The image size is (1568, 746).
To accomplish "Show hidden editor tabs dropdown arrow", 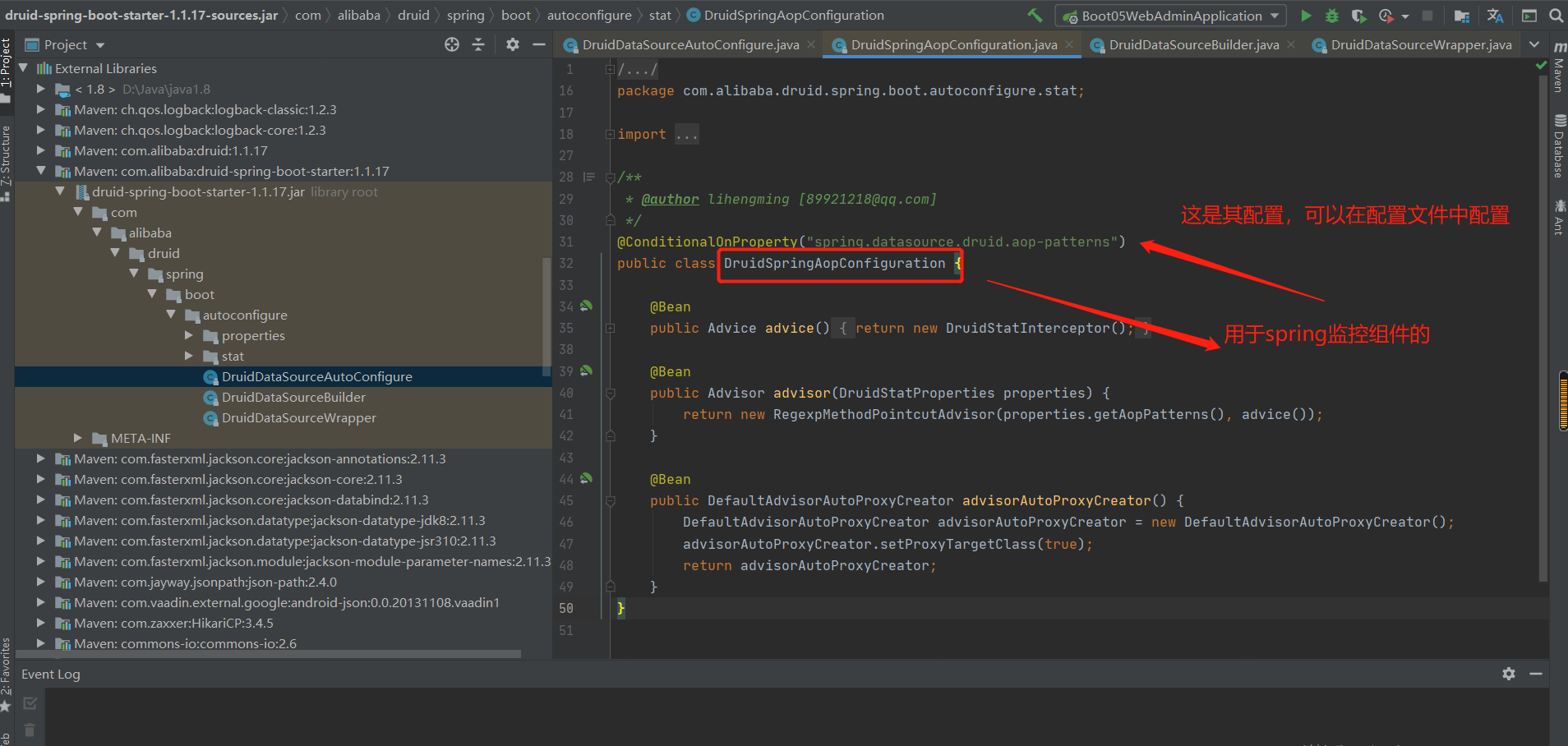I will 1534,44.
